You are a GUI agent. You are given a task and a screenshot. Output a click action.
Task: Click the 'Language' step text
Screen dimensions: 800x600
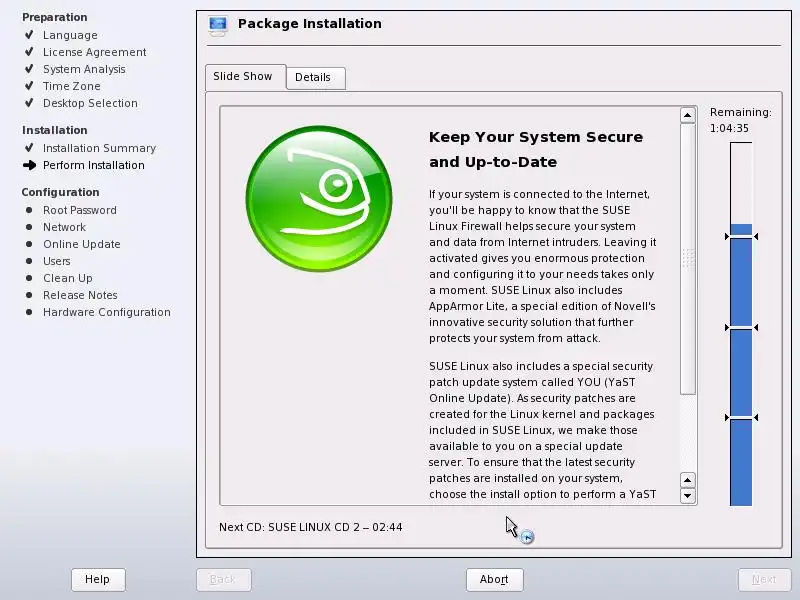pyautogui.click(x=70, y=35)
